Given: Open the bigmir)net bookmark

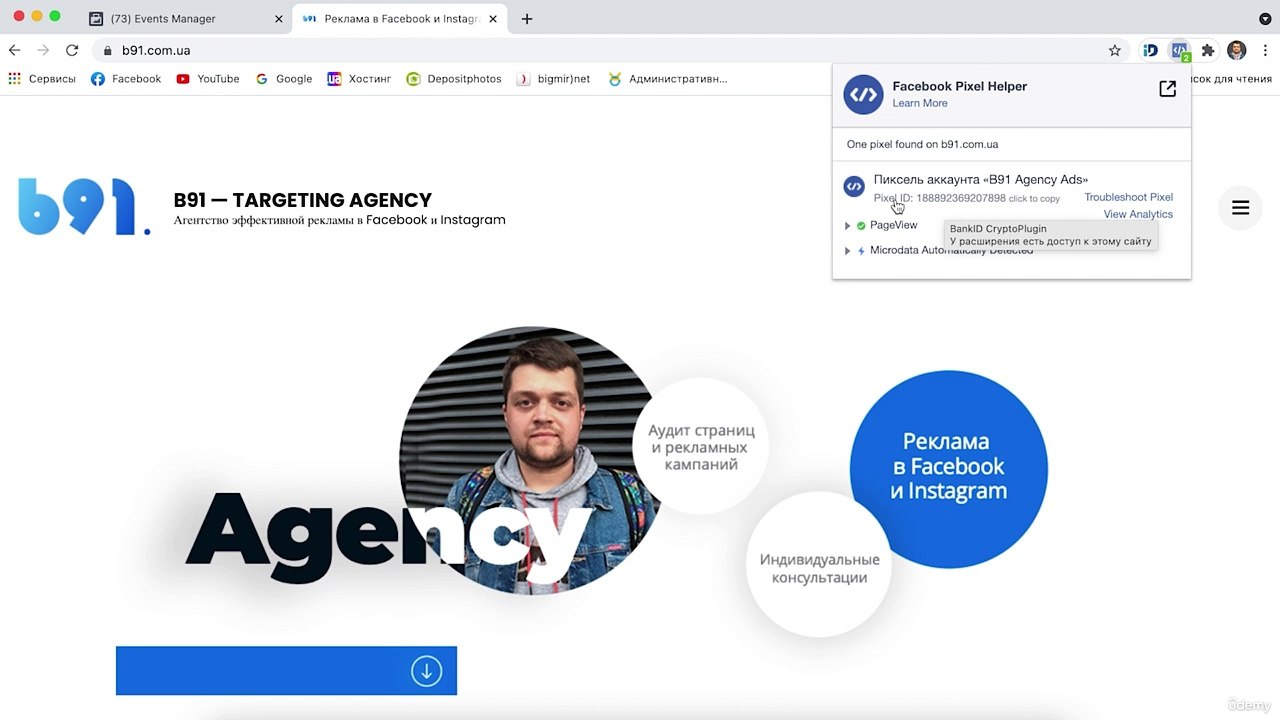Looking at the screenshot, I should (553, 79).
